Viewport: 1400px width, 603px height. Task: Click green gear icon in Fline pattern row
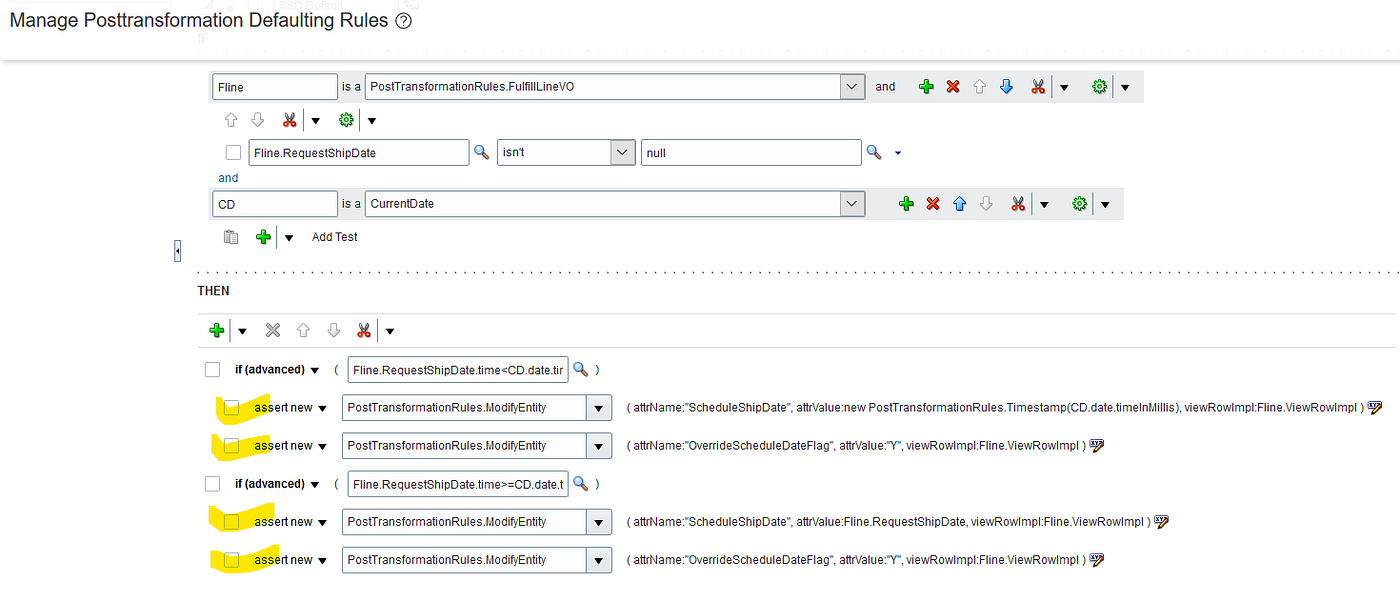tap(1099, 87)
